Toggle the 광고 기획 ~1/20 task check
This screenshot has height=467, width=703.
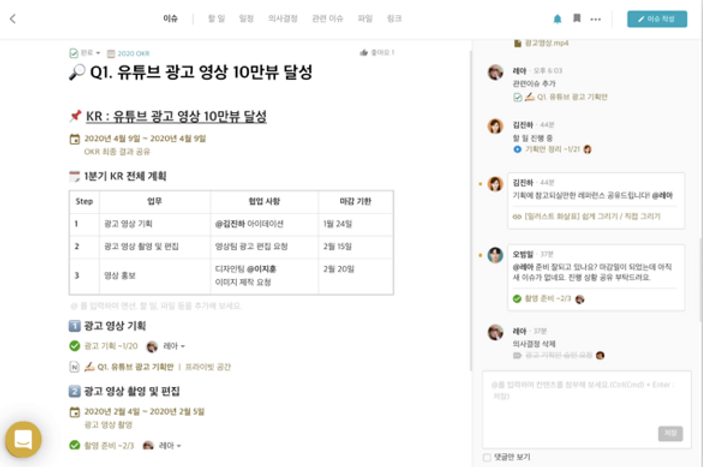tap(74, 346)
